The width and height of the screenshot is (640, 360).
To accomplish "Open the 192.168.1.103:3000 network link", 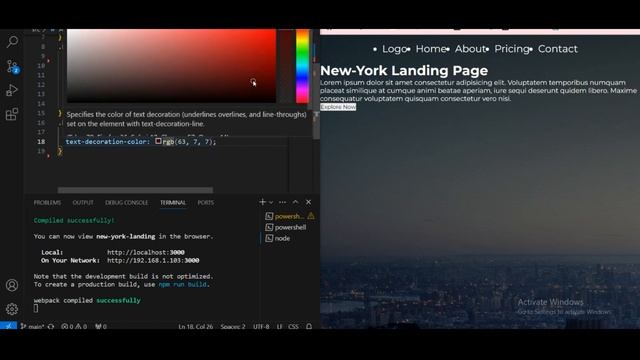I will [153, 260].
